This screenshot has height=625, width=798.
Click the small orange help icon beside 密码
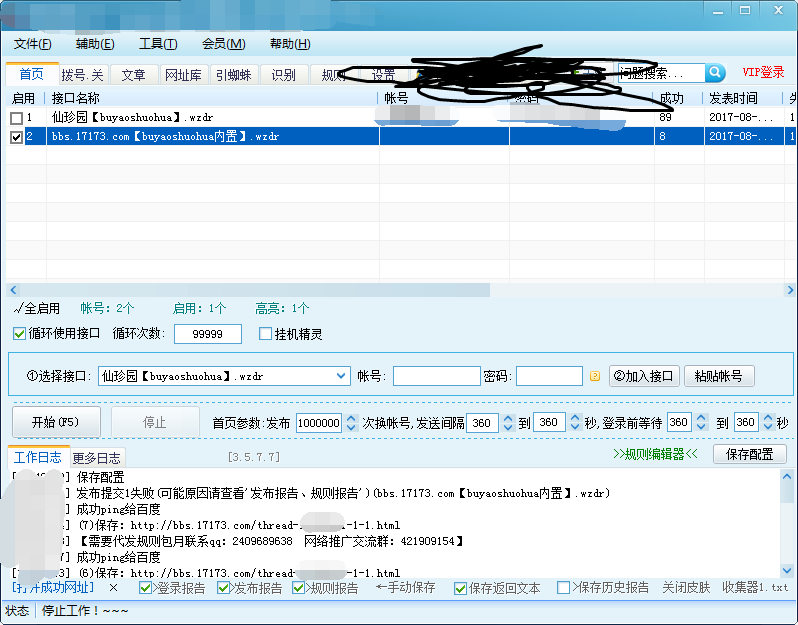tap(594, 376)
